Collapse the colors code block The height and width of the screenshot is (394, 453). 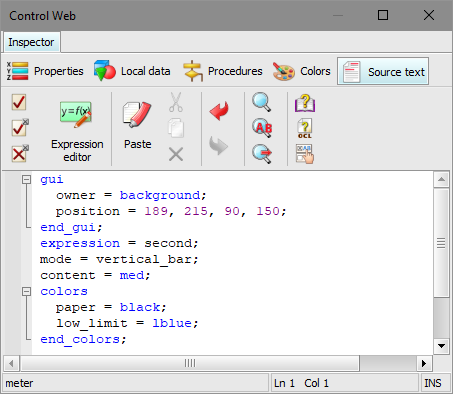click(x=26, y=292)
